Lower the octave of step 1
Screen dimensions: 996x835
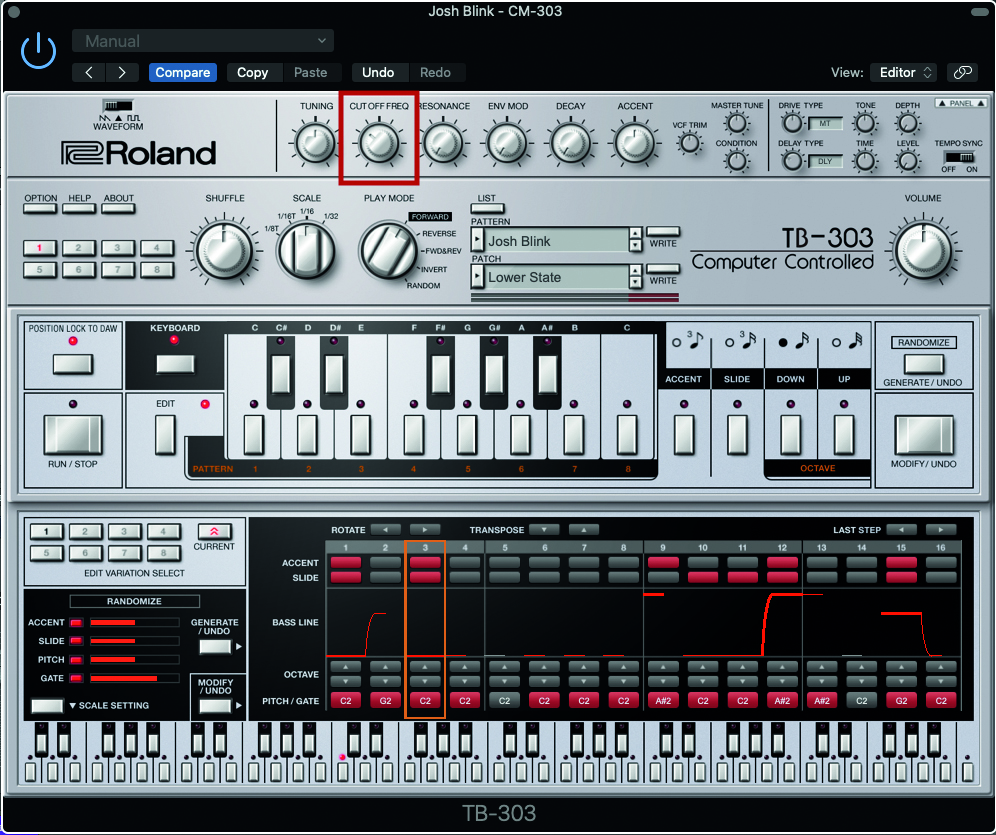tap(346, 681)
